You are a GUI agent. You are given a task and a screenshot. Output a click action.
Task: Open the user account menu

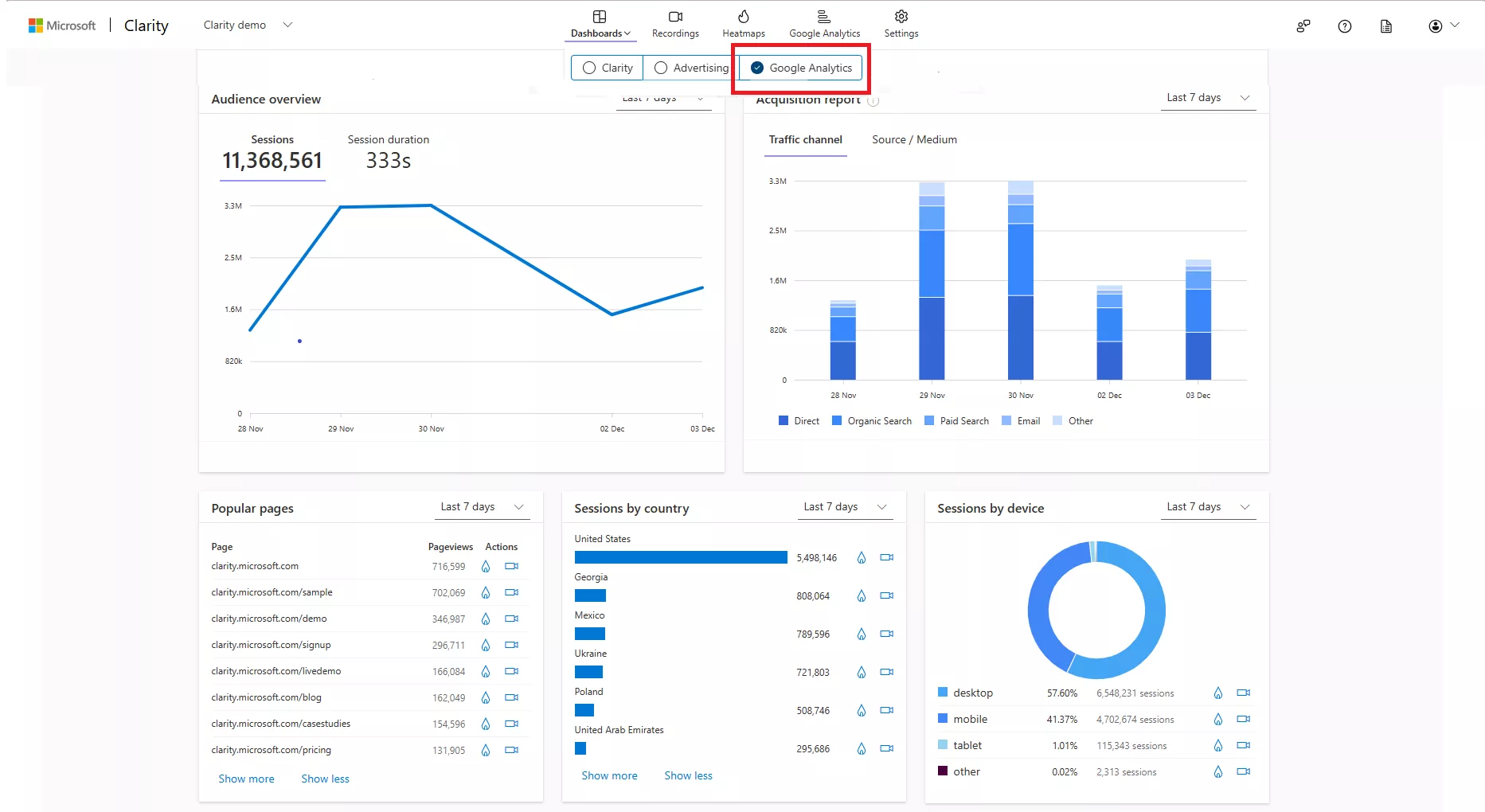click(x=1443, y=26)
